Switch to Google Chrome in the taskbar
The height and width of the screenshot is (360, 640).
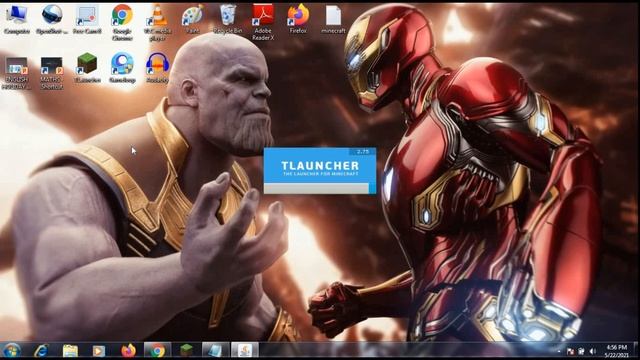click(157, 350)
